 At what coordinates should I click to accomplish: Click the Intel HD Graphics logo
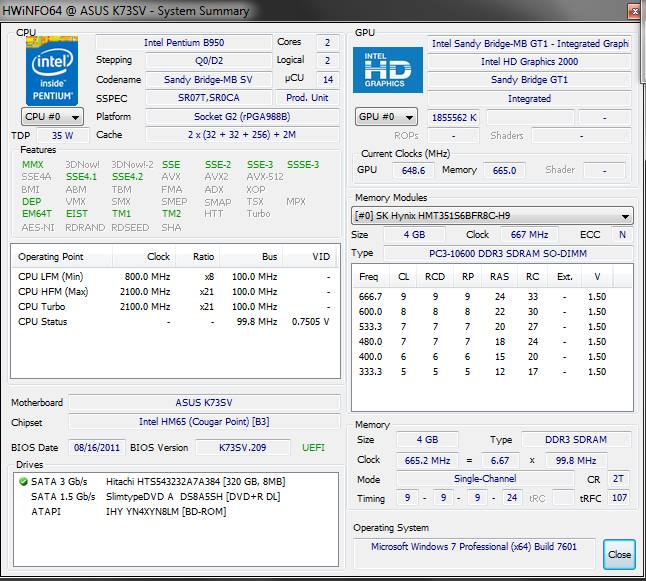[x=388, y=70]
